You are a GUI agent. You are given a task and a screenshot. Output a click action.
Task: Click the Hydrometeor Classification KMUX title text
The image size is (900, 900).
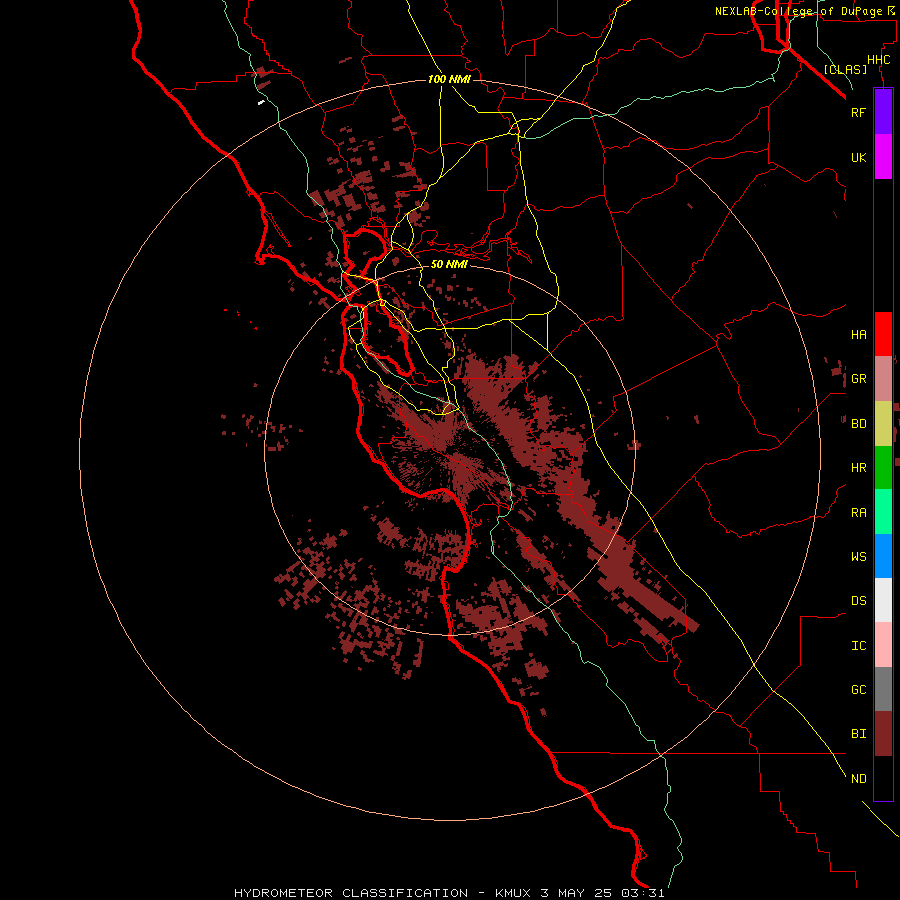[449, 893]
